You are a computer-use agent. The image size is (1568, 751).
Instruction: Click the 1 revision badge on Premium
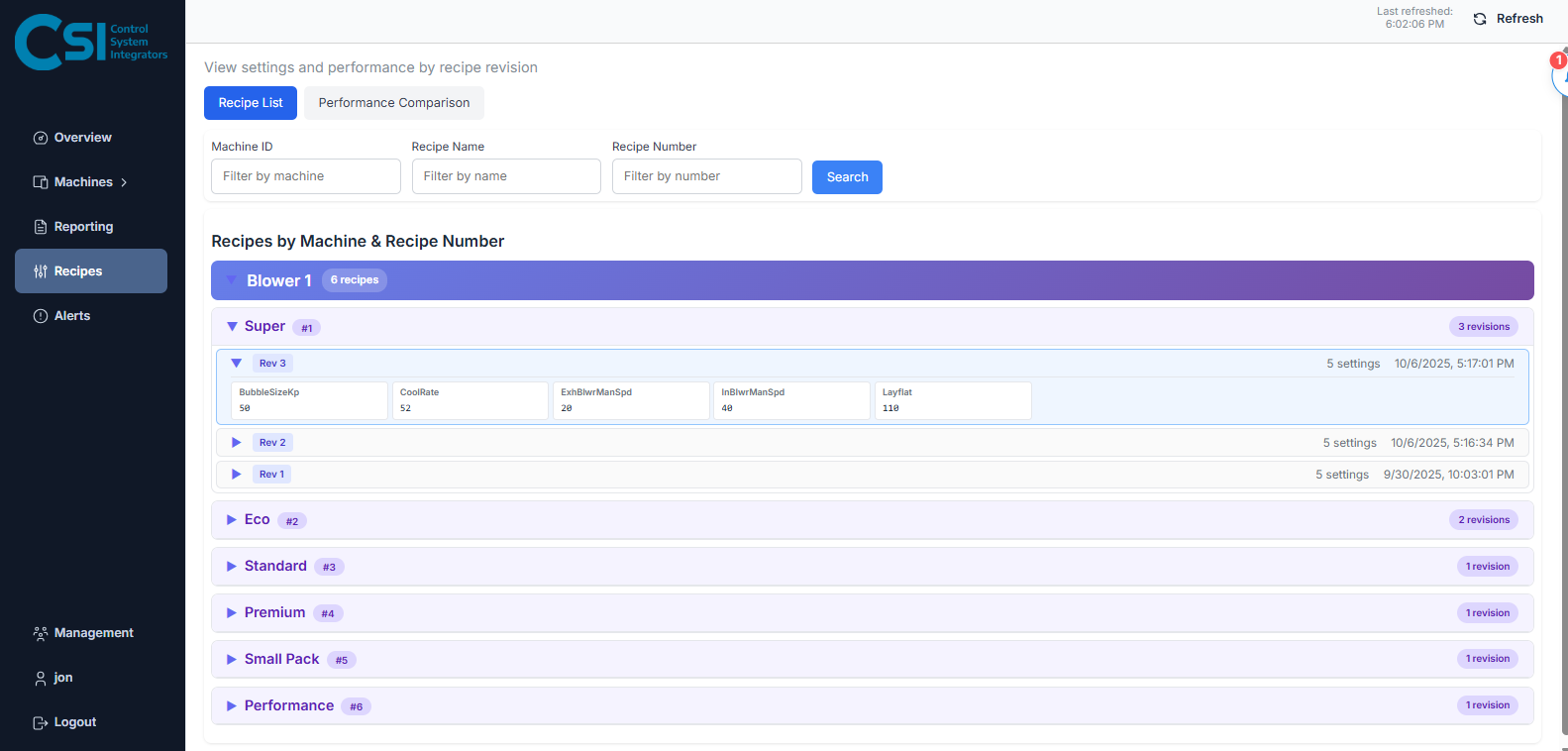click(1488, 613)
